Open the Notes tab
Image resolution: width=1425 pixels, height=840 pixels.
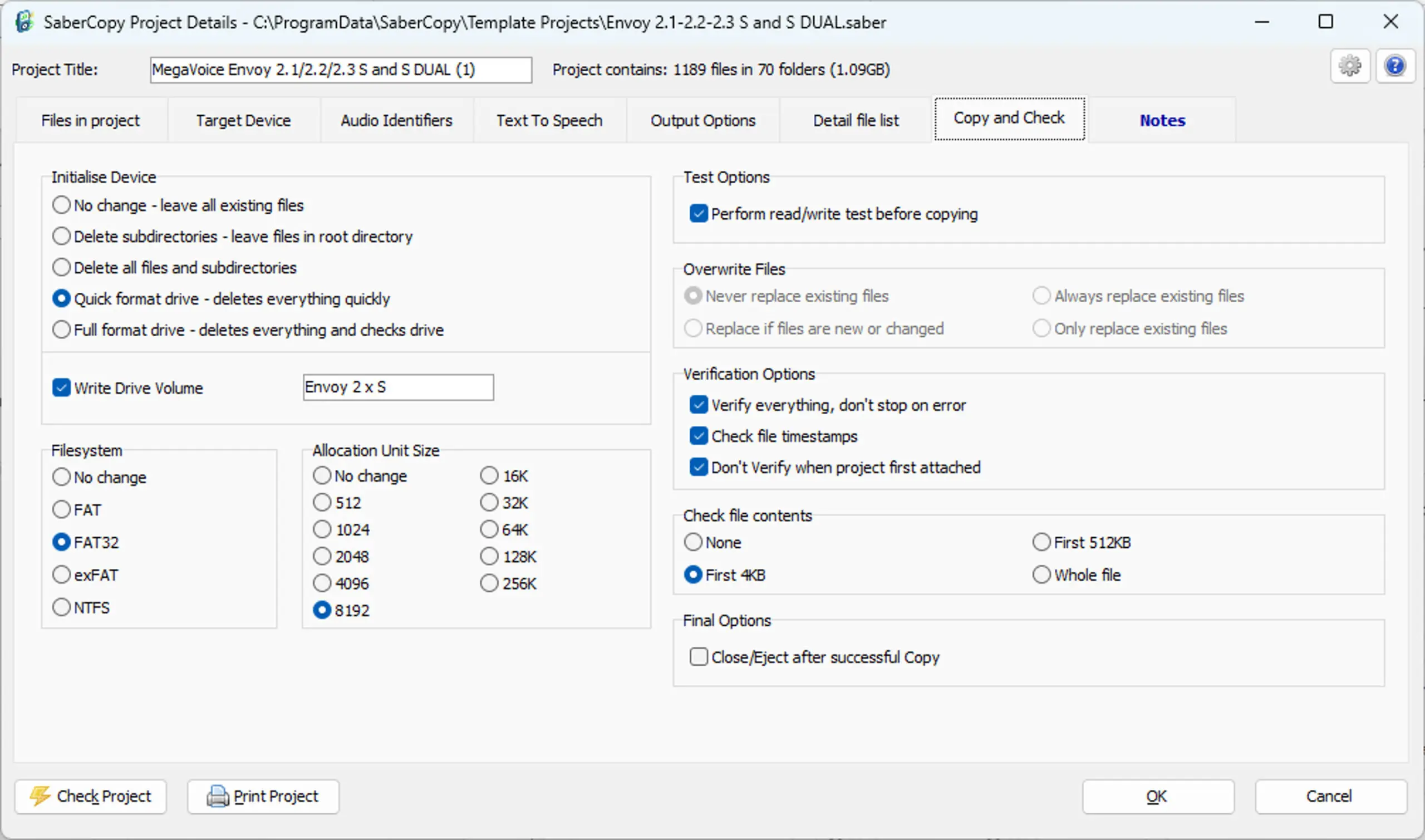click(x=1162, y=120)
